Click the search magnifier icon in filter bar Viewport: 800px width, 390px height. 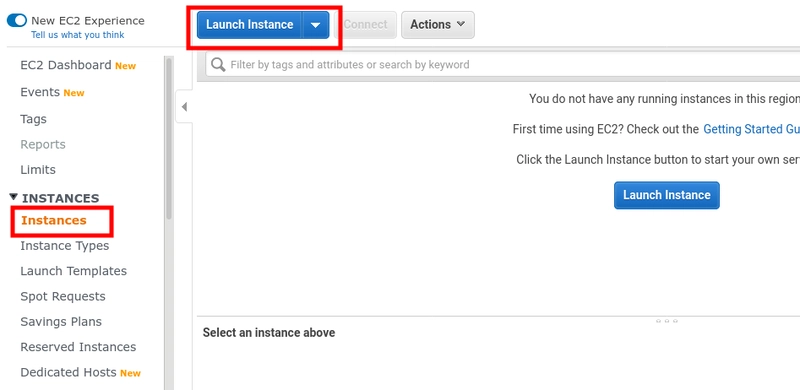tap(218, 65)
